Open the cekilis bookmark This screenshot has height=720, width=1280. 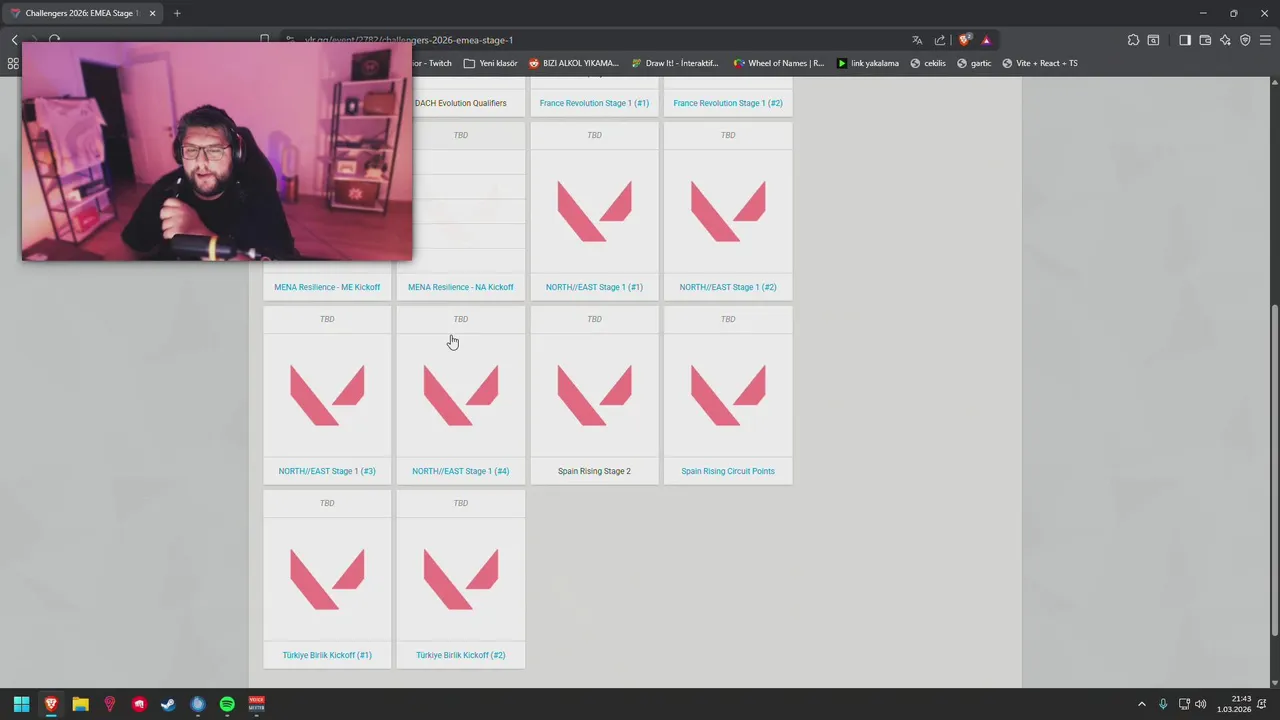928,63
